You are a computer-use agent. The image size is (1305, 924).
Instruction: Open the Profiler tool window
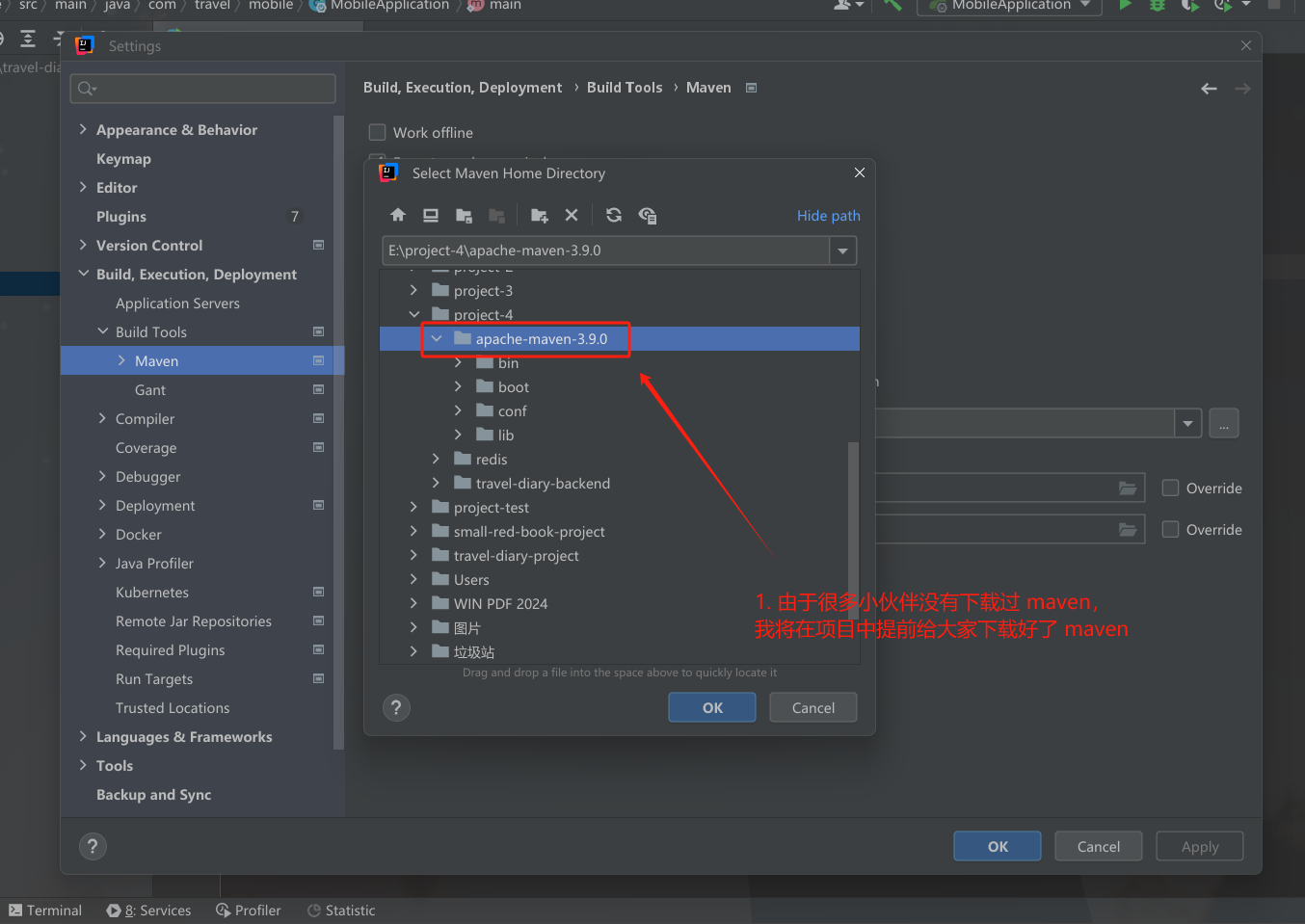click(249, 911)
